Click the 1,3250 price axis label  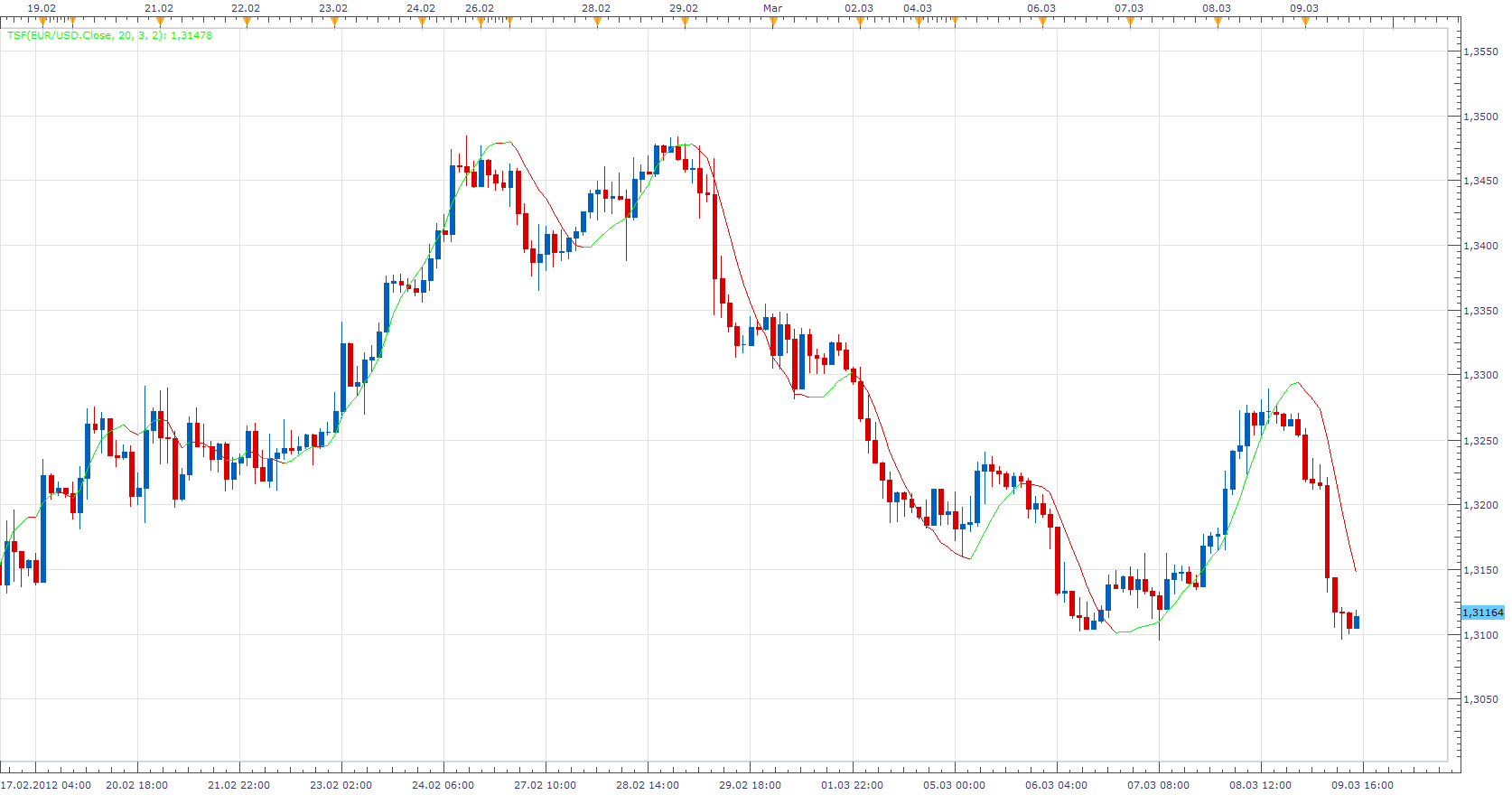1480,441
